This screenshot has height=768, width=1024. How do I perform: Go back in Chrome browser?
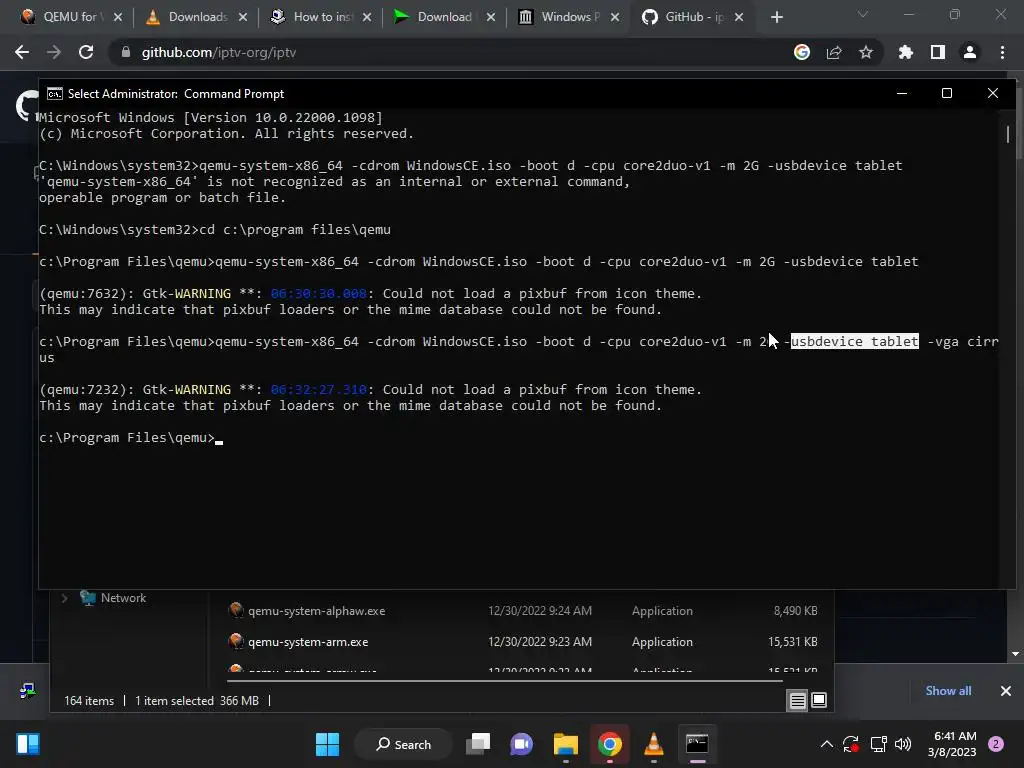(x=22, y=52)
